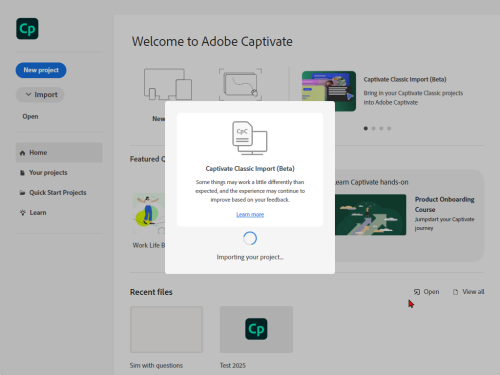The image size is (500, 375).
Task: Click the Learn lightbulb icon
Action: click(23, 212)
